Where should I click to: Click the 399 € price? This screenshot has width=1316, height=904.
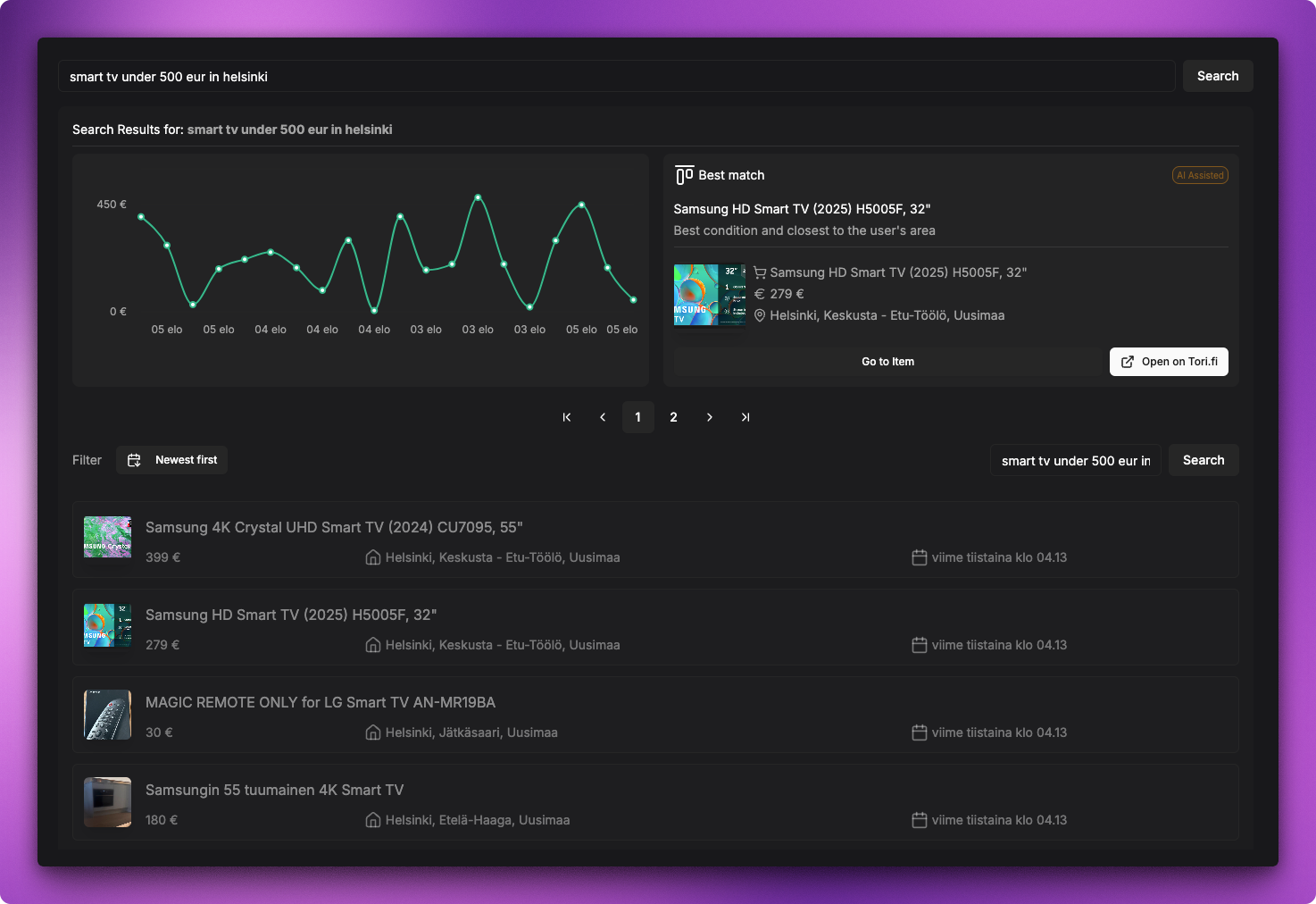pos(162,557)
